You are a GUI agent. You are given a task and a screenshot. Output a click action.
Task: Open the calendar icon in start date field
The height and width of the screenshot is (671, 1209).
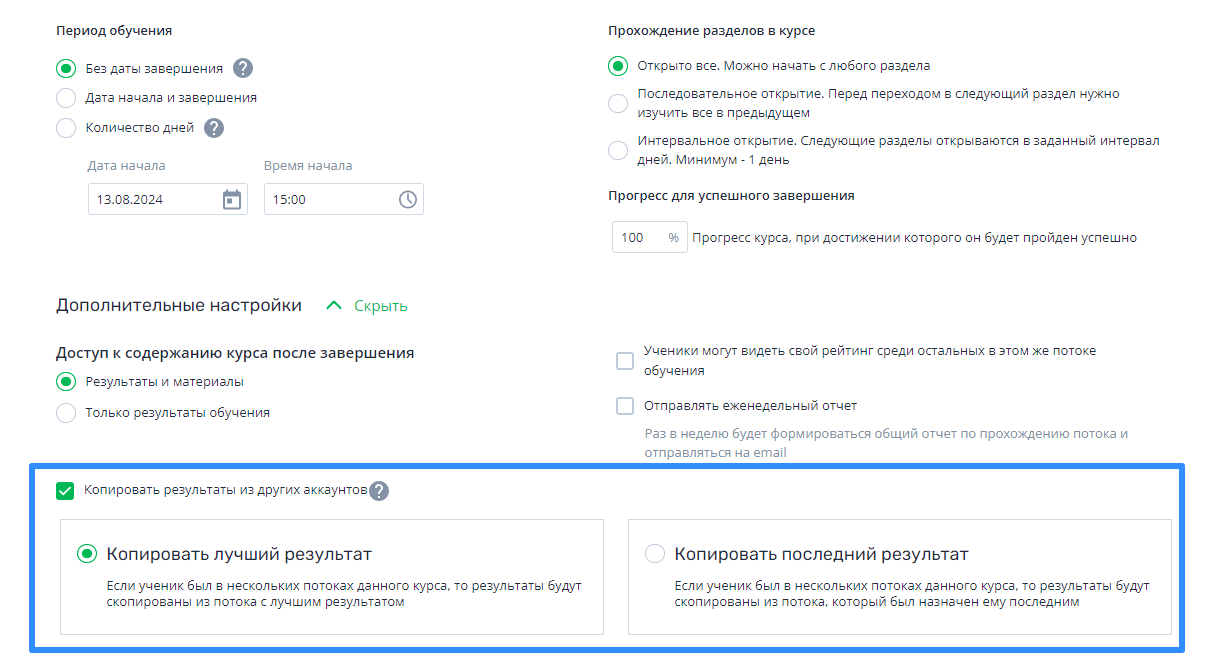click(232, 199)
